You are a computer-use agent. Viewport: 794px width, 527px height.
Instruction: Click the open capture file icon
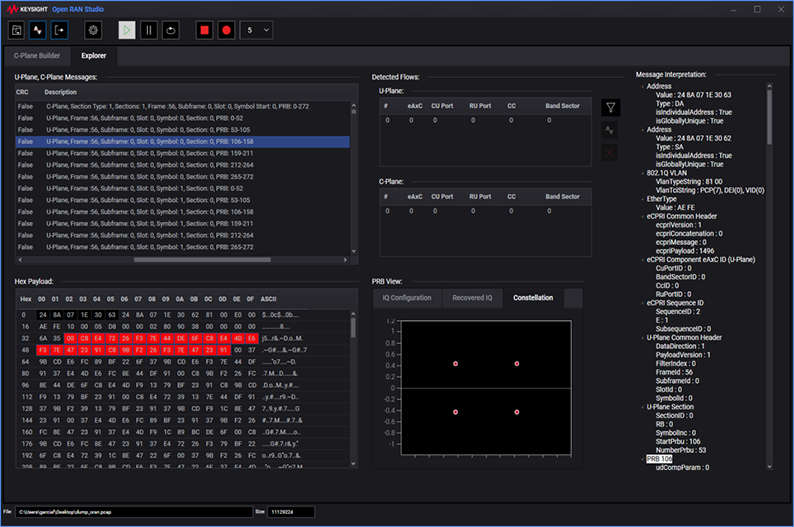pos(18,30)
